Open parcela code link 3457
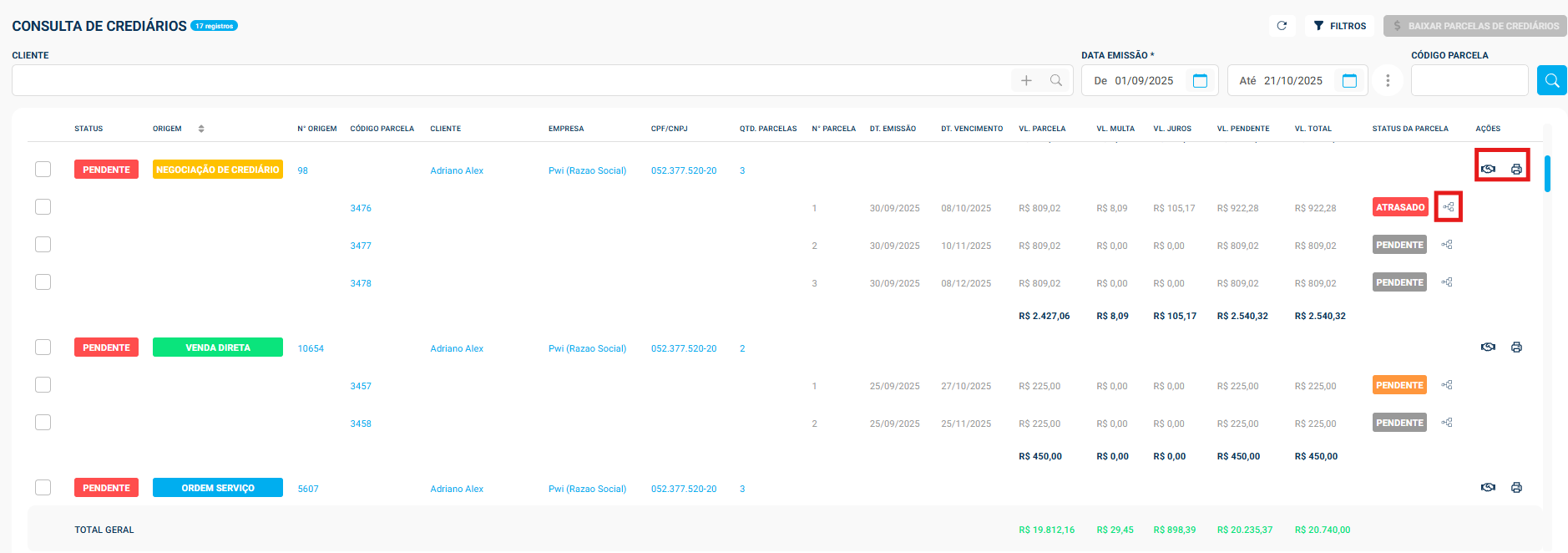 [361, 387]
